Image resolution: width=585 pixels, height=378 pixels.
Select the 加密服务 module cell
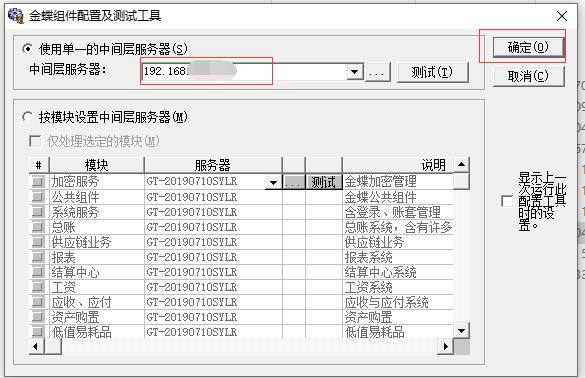(x=97, y=182)
